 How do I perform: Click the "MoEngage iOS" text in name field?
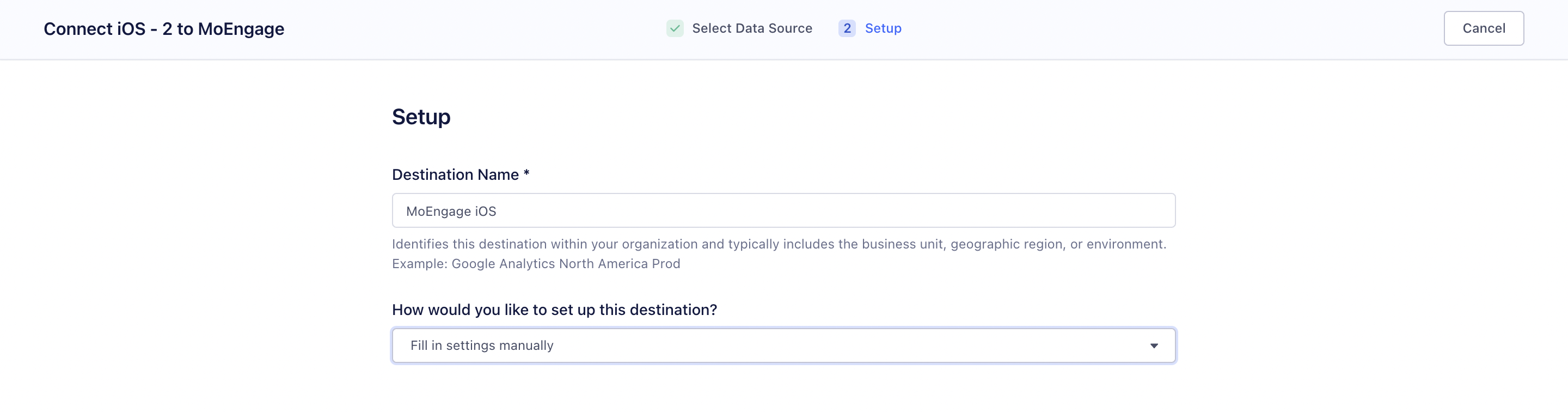pos(451,211)
